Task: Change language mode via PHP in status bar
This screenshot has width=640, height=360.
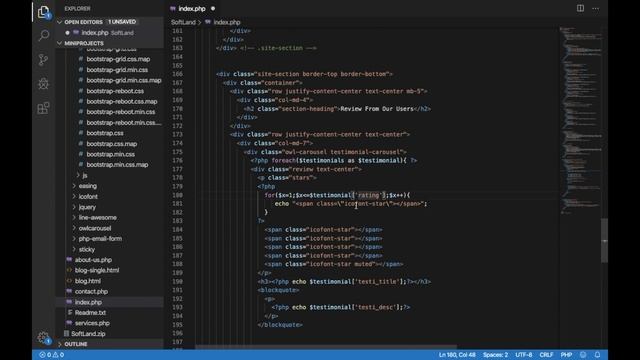Action: click(x=566, y=355)
